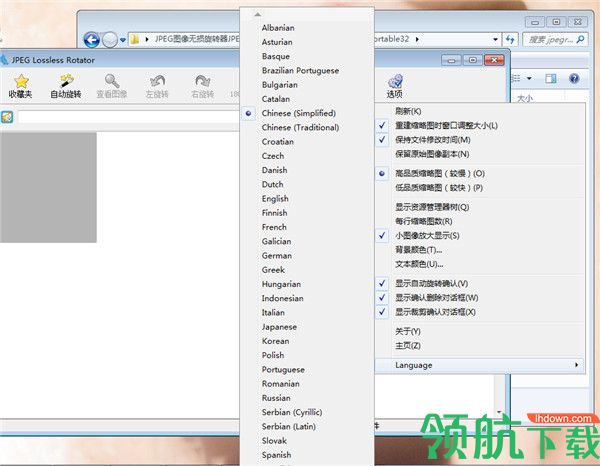Click Explorer address bar folder path
The image size is (600, 466).
(197, 39)
